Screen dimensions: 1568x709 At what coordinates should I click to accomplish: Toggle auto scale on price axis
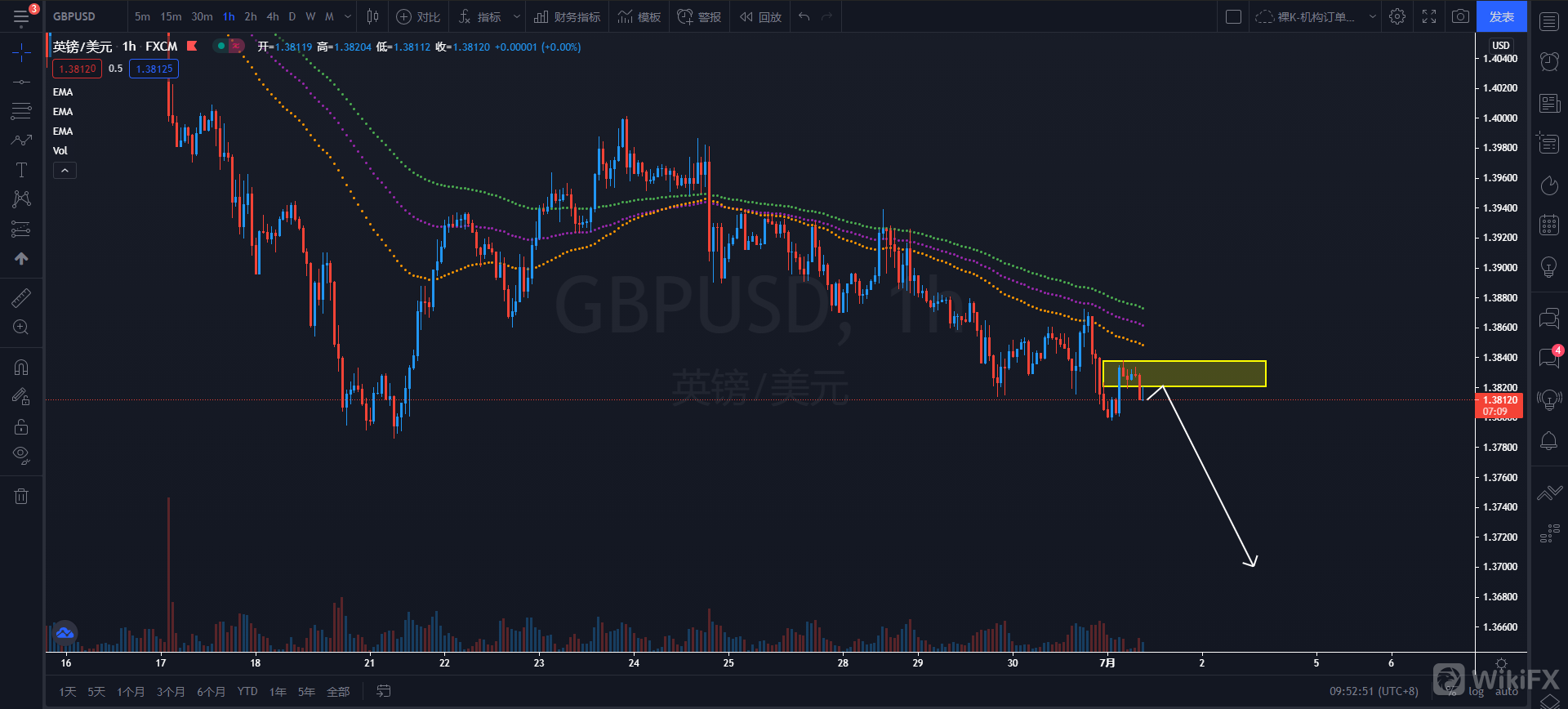pyautogui.click(x=1507, y=692)
